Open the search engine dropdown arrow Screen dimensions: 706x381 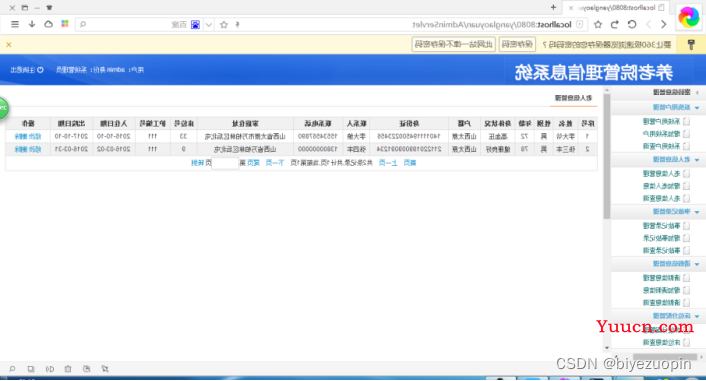(x=208, y=25)
